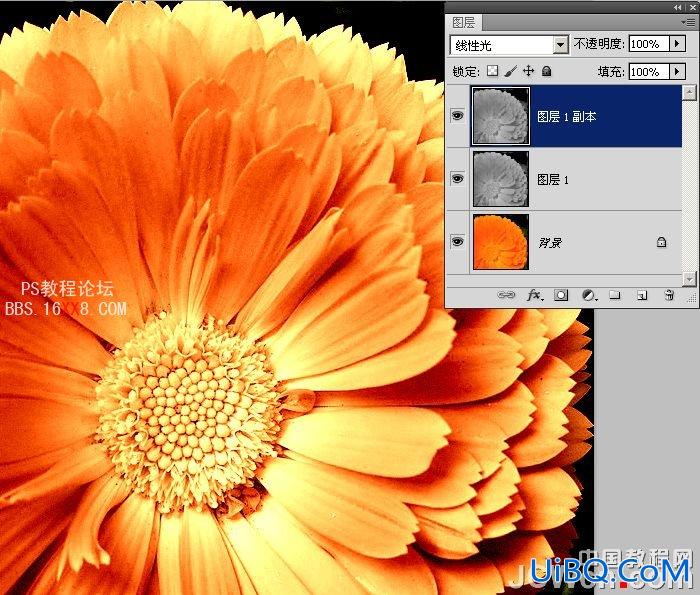Click the layer list scroll down arrow
Screen dimensions: 700x595
click(x=689, y=279)
